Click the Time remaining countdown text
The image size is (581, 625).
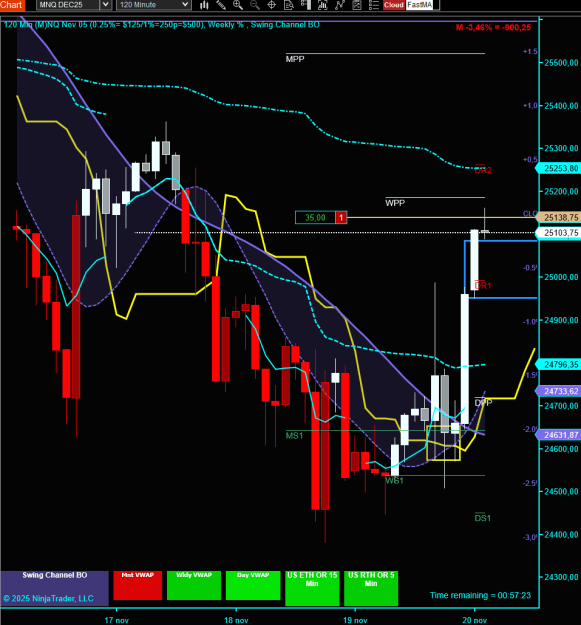(480, 595)
